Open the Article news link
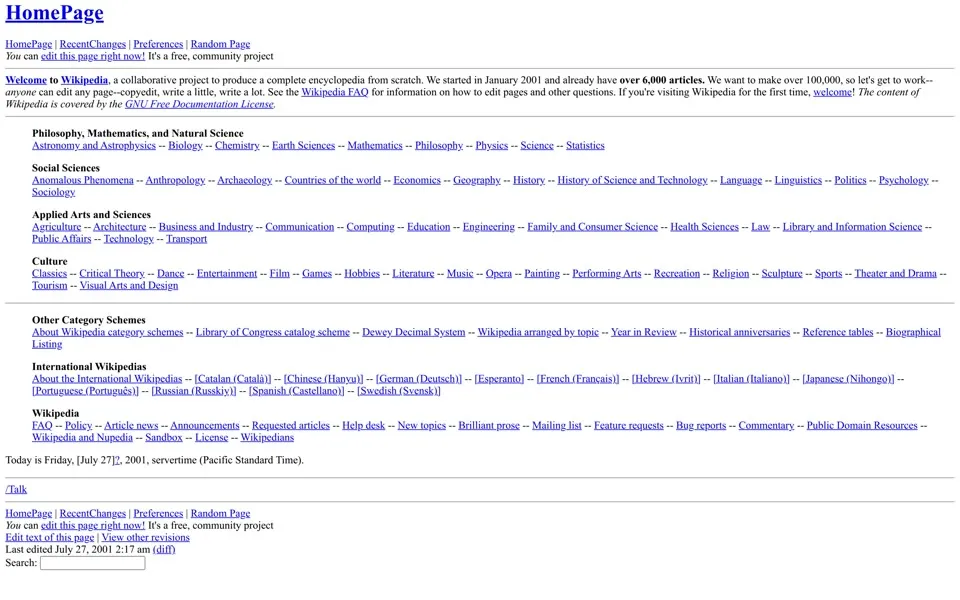The width and height of the screenshot is (960, 600). tap(131, 425)
